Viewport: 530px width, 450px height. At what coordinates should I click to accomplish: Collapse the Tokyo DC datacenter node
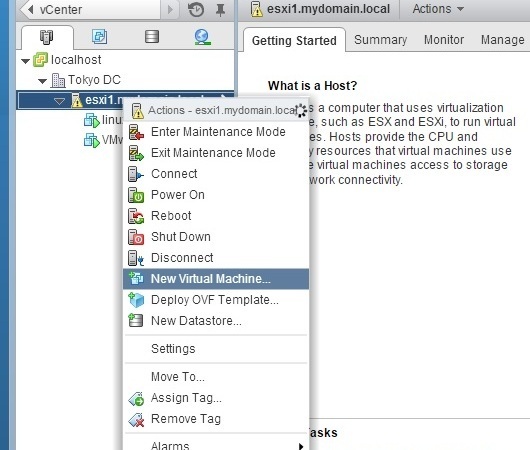[43, 81]
